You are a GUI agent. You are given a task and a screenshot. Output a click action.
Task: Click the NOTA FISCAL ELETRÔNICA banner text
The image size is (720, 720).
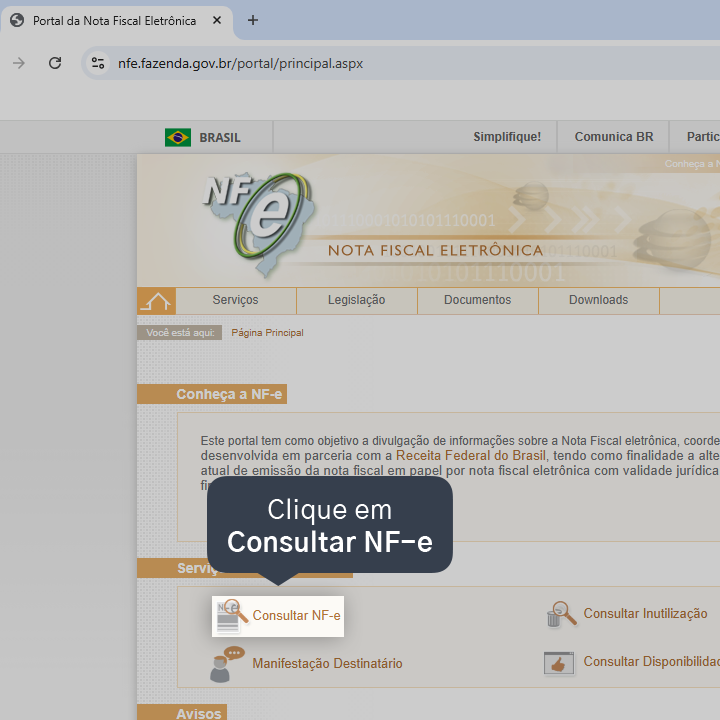[435, 250]
